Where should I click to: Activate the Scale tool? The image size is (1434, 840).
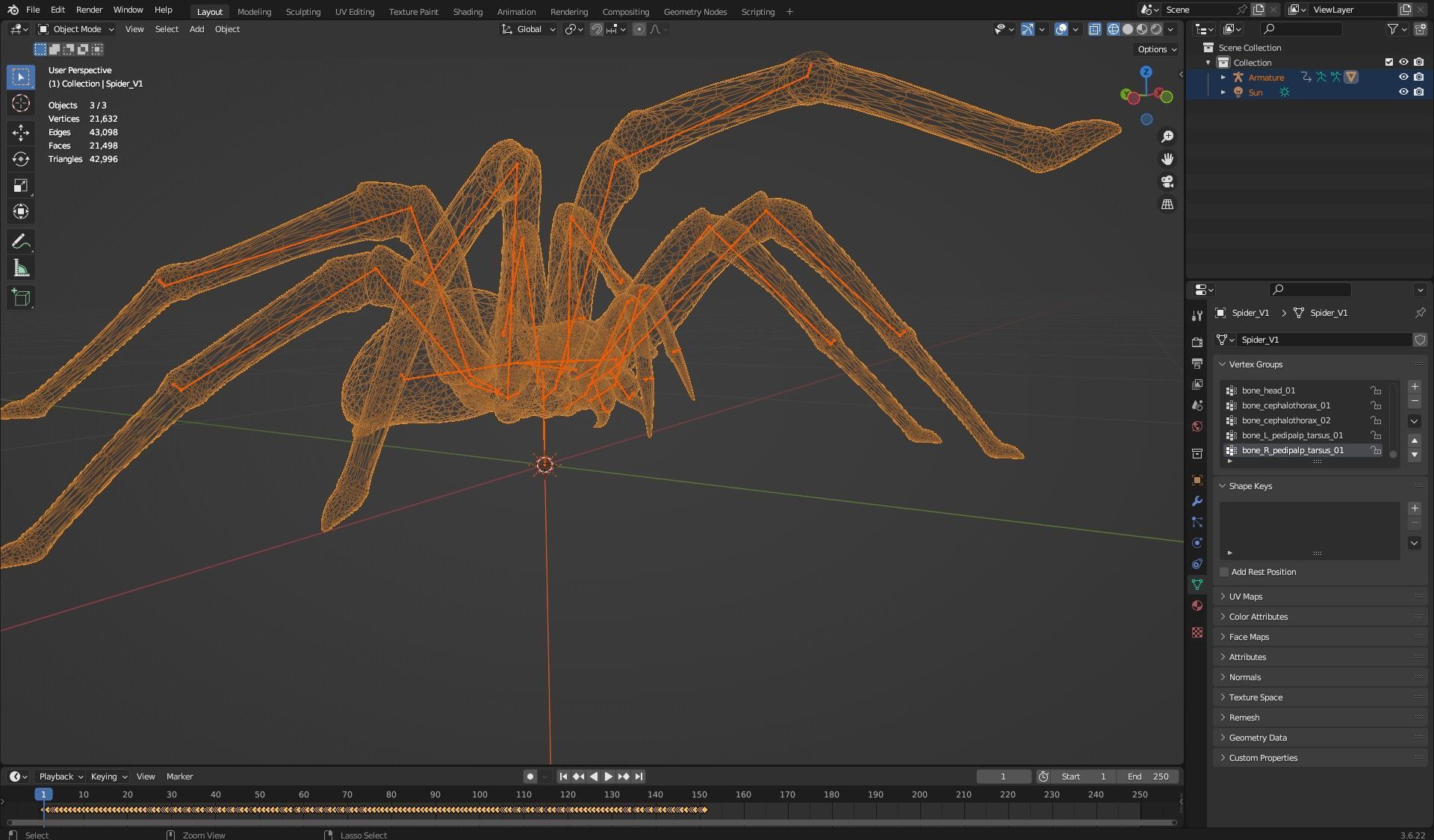coord(21,185)
